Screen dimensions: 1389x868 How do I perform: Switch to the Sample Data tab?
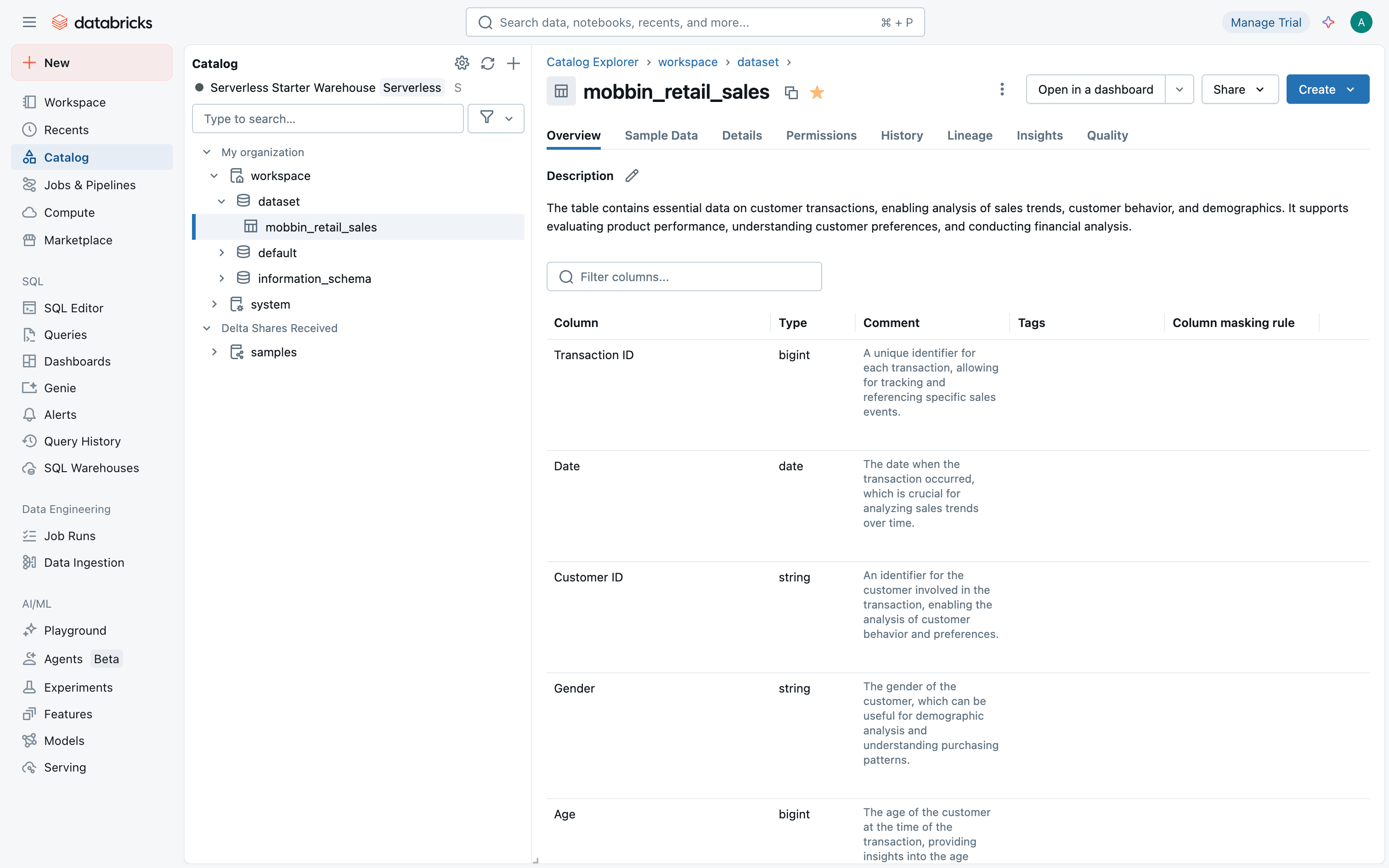(661, 135)
